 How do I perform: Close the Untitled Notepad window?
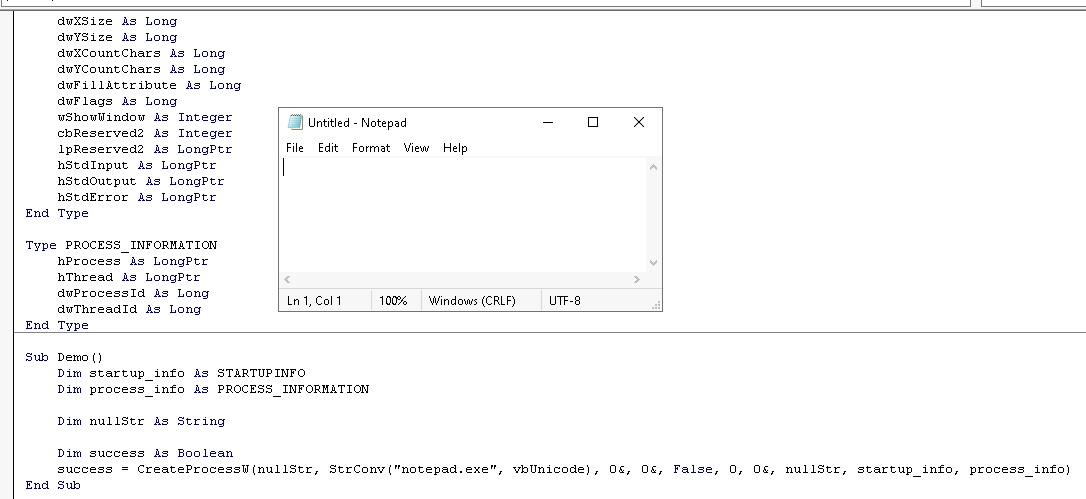click(x=639, y=122)
